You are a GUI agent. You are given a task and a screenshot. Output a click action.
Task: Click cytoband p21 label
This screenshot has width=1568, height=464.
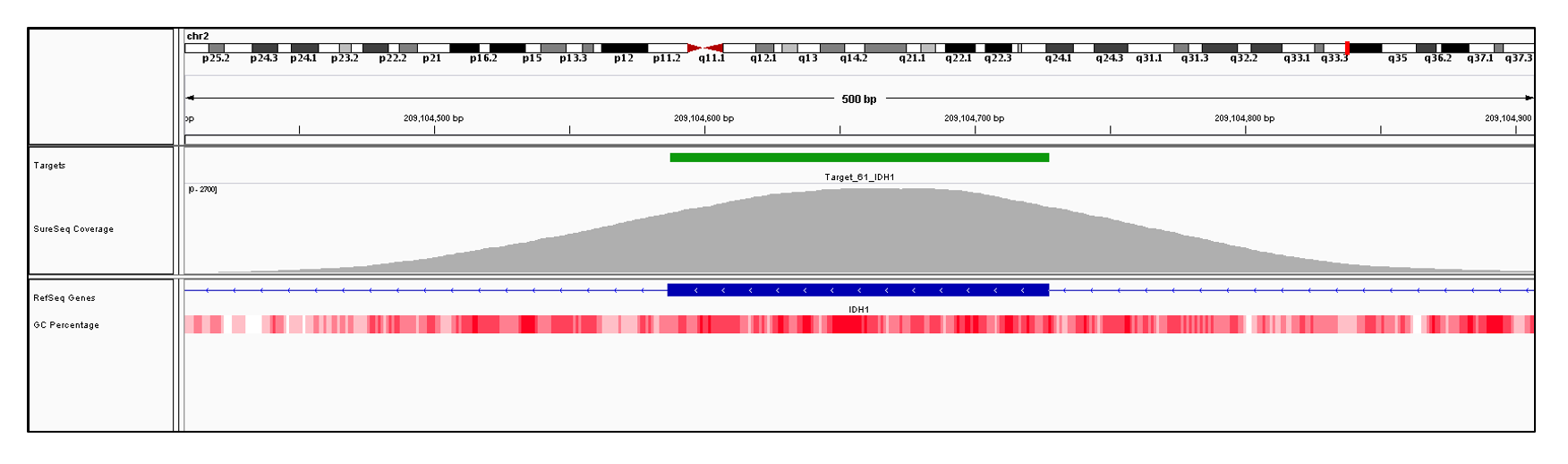pos(431,58)
